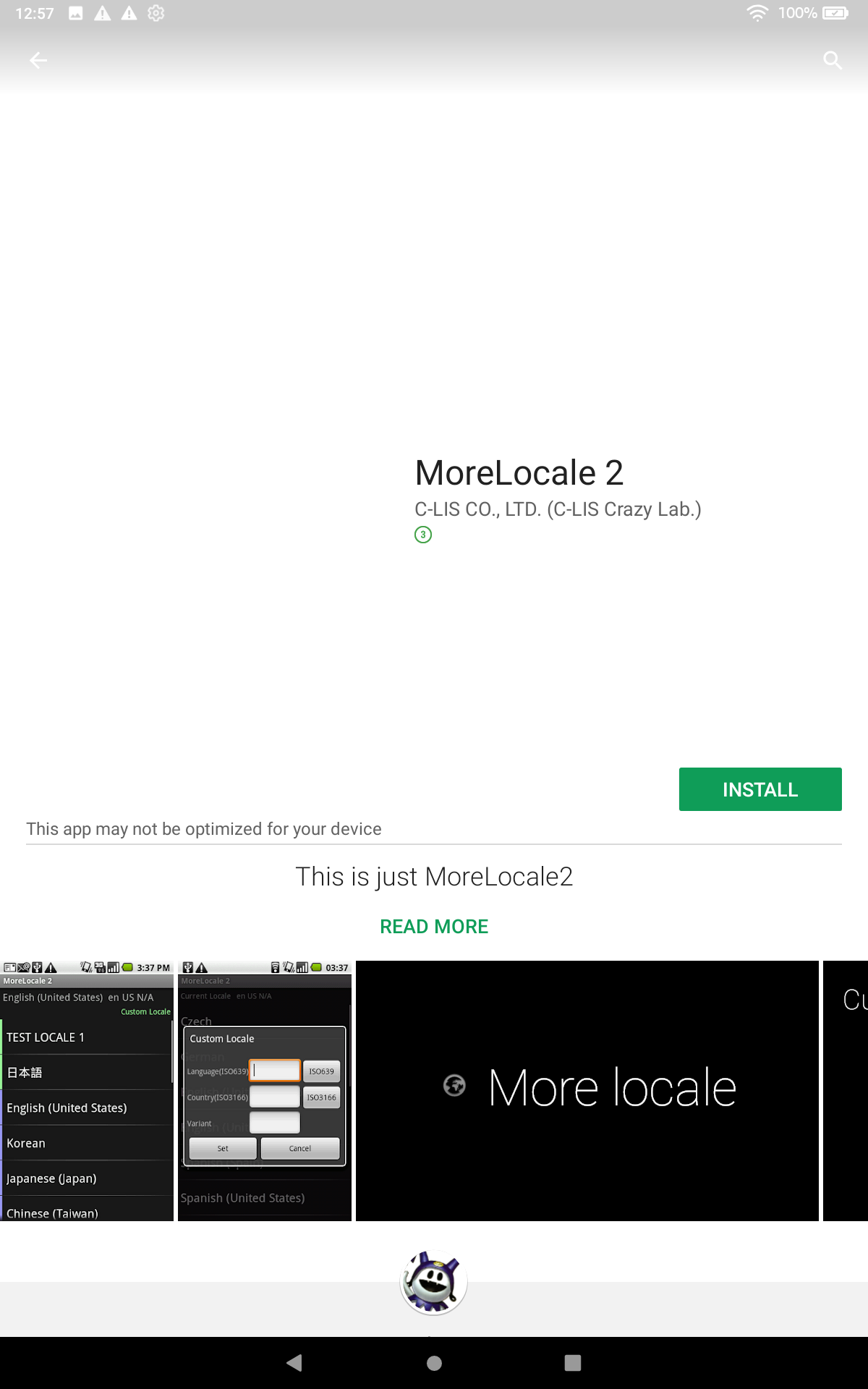Tap the 100% battery percentage text
The image size is (868, 1389).
tap(798, 13)
